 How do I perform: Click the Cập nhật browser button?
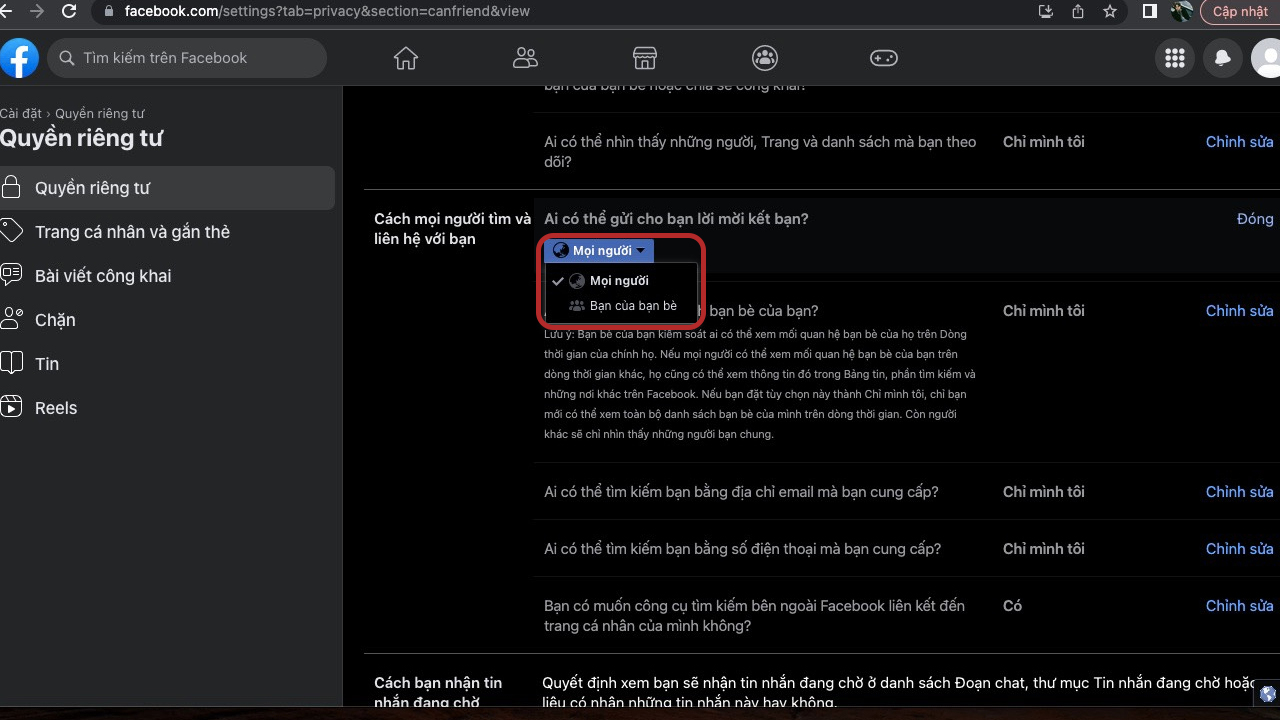(x=1239, y=12)
